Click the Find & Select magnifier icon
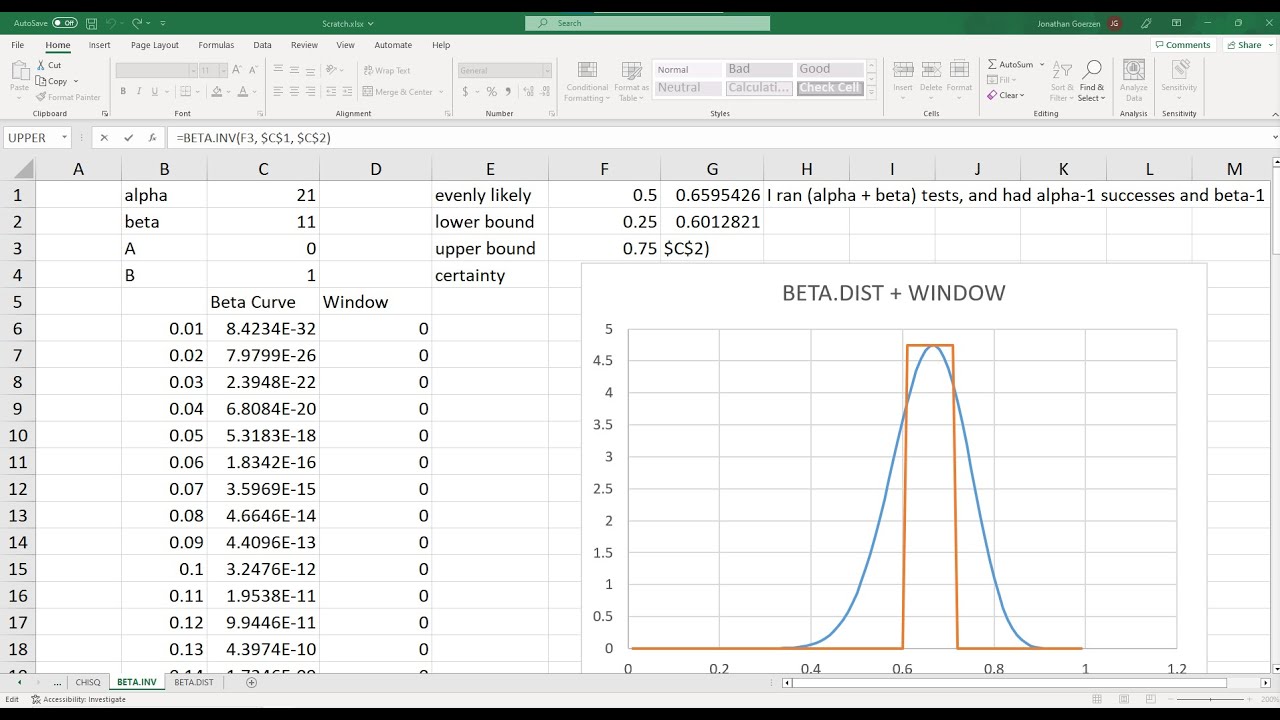 [x=1092, y=69]
